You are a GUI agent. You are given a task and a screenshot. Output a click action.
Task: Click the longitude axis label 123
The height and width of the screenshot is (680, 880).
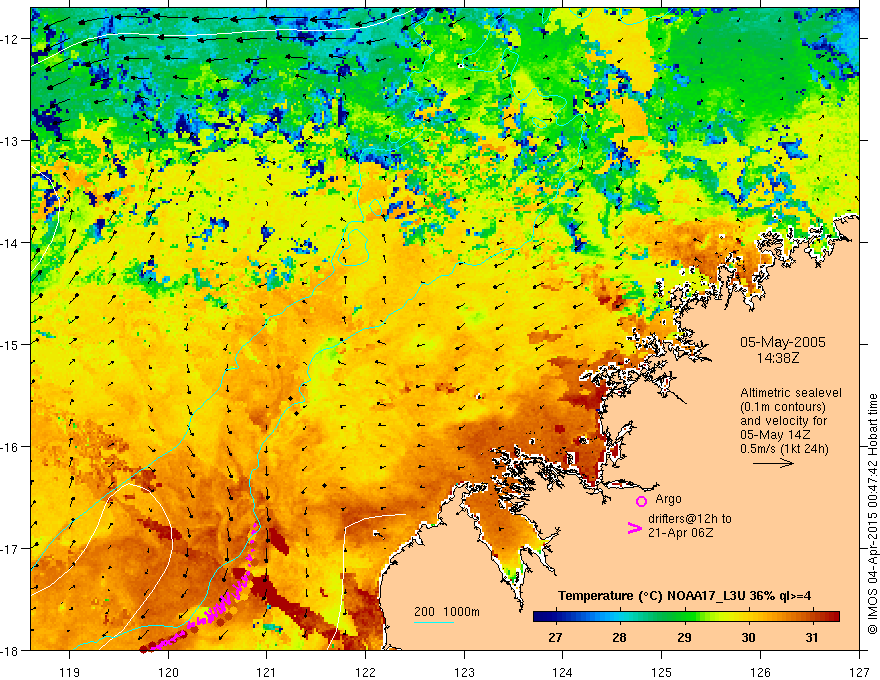click(464, 672)
